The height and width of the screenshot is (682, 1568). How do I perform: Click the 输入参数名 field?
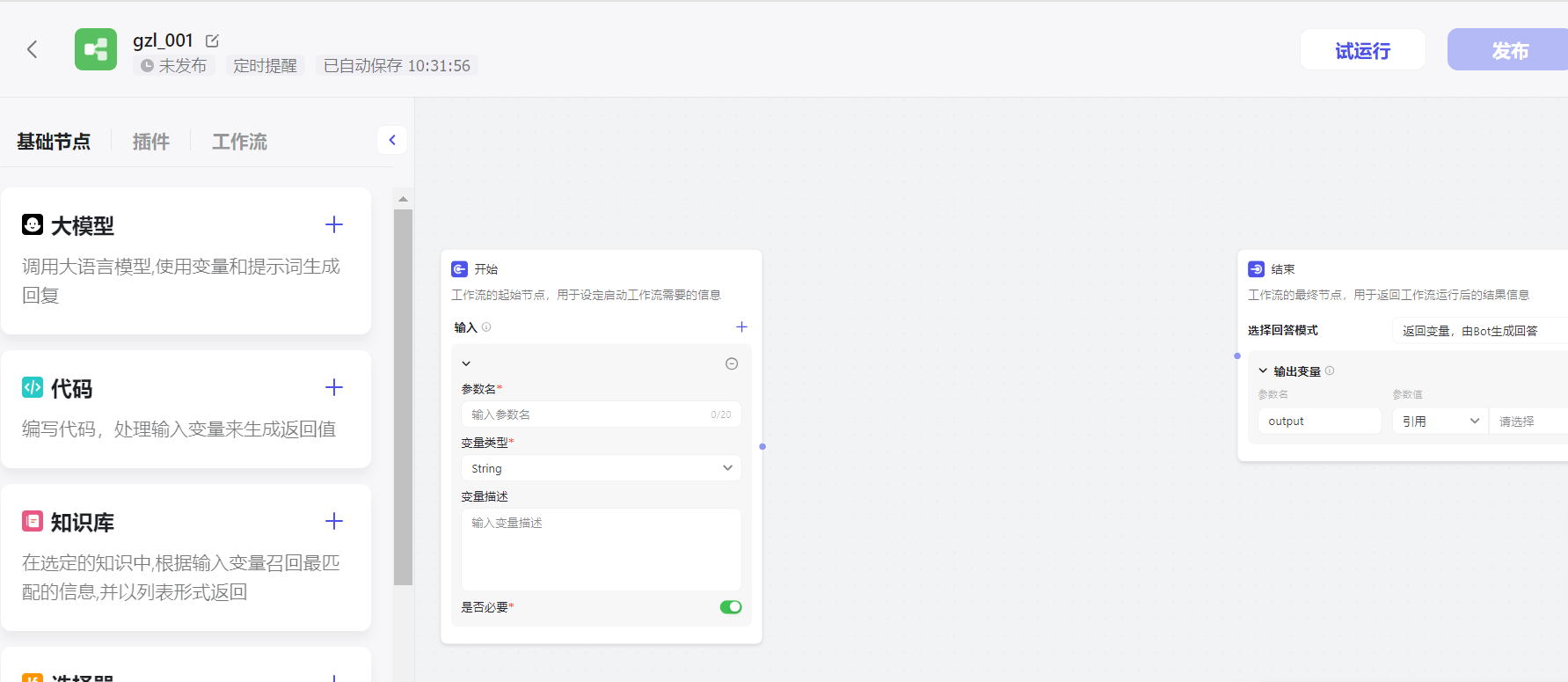coord(602,414)
